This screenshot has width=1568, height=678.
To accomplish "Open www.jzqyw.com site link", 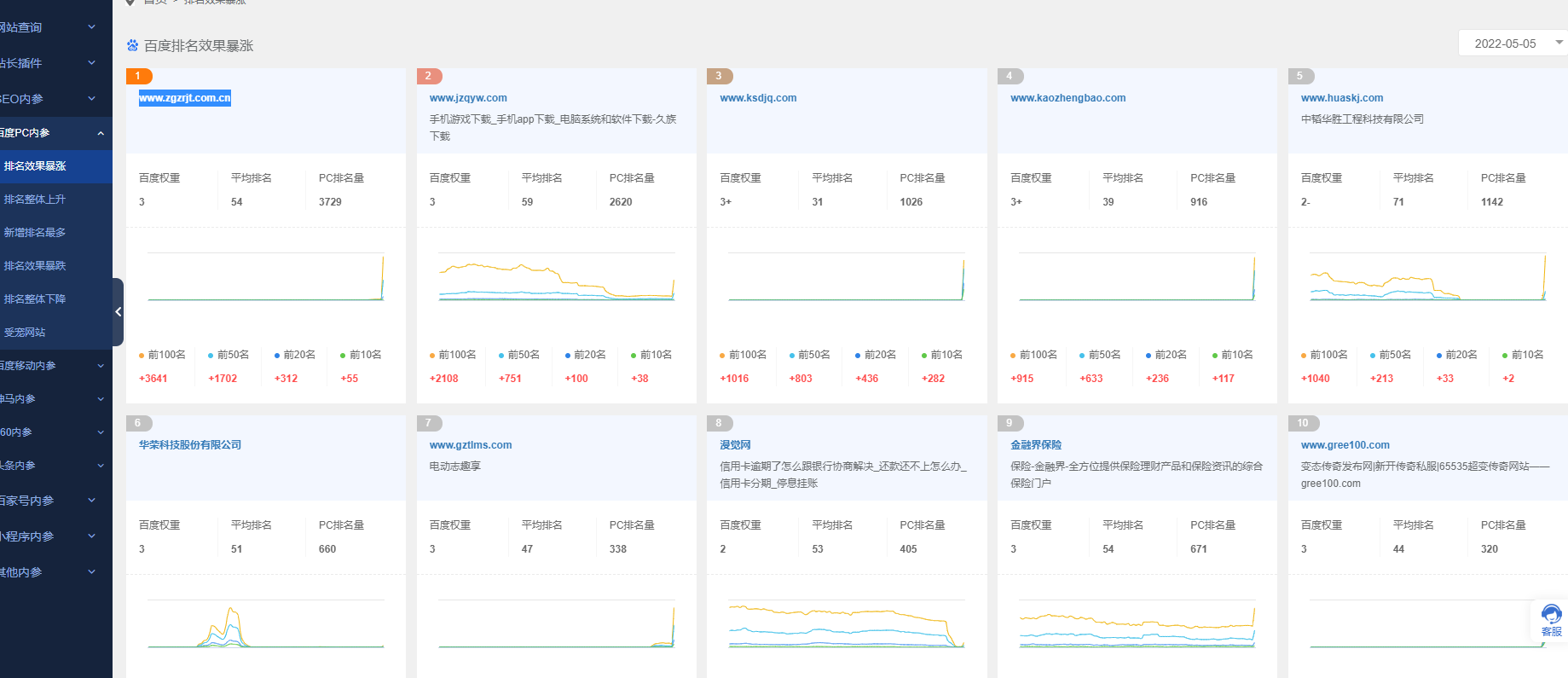I will pyautogui.click(x=468, y=98).
